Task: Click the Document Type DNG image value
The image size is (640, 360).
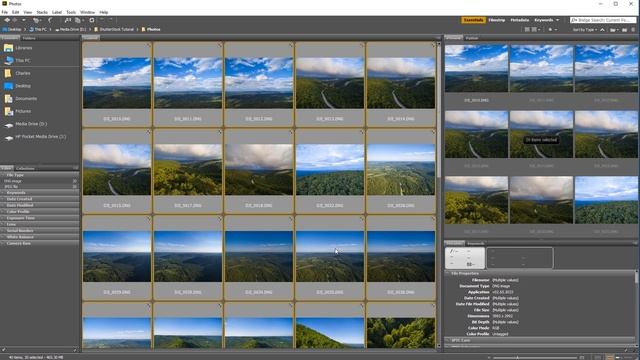Action: tap(501, 286)
